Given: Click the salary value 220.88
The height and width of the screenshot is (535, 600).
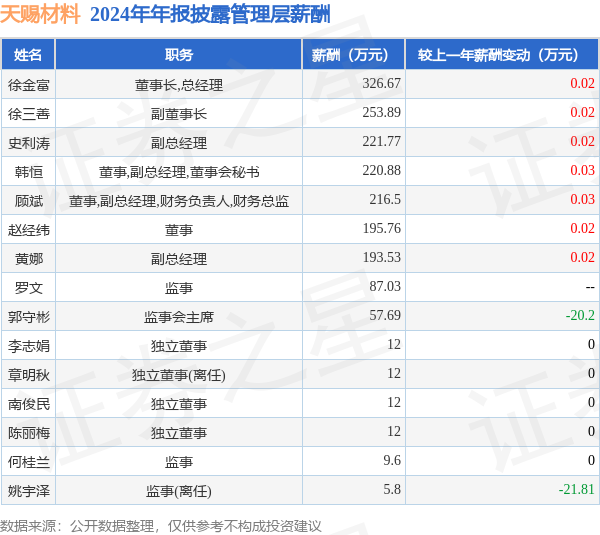Looking at the screenshot, I should (382, 170).
